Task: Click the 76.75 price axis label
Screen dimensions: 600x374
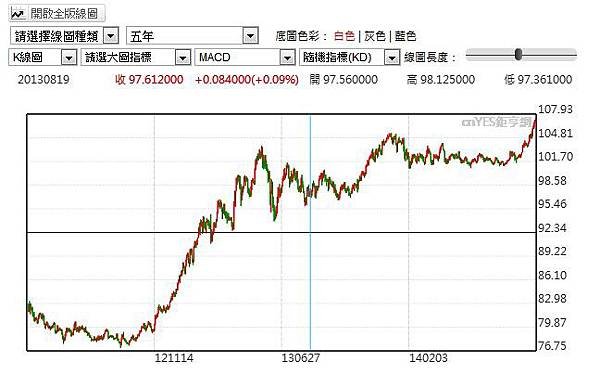Action: 553,346
